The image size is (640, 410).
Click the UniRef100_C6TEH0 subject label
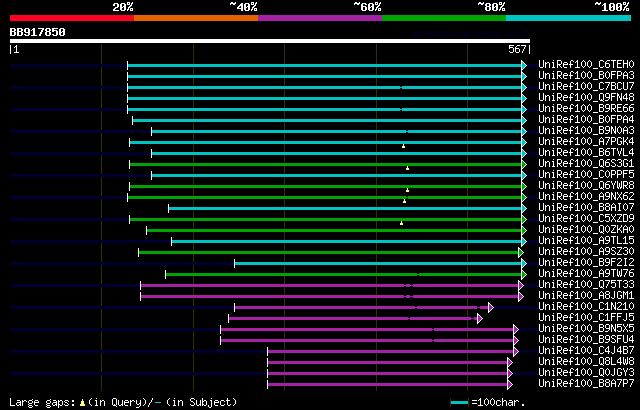586,64
